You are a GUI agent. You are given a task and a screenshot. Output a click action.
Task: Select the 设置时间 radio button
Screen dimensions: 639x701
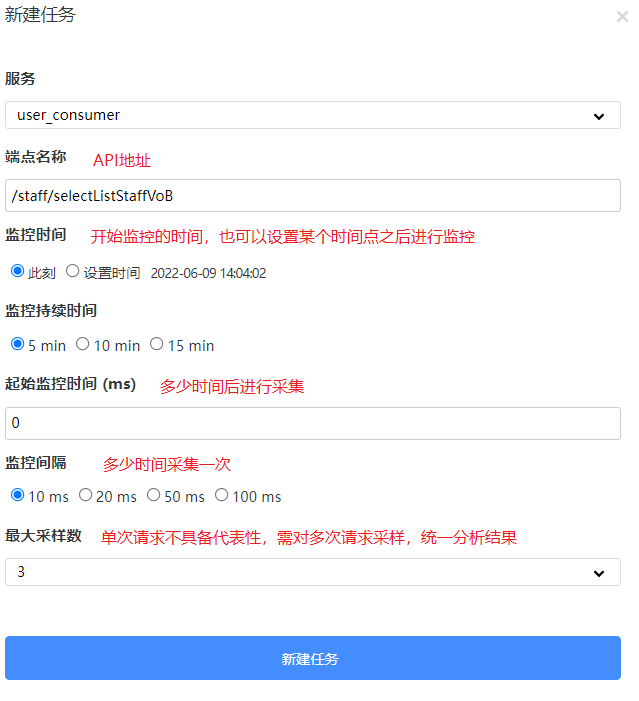click(x=73, y=271)
